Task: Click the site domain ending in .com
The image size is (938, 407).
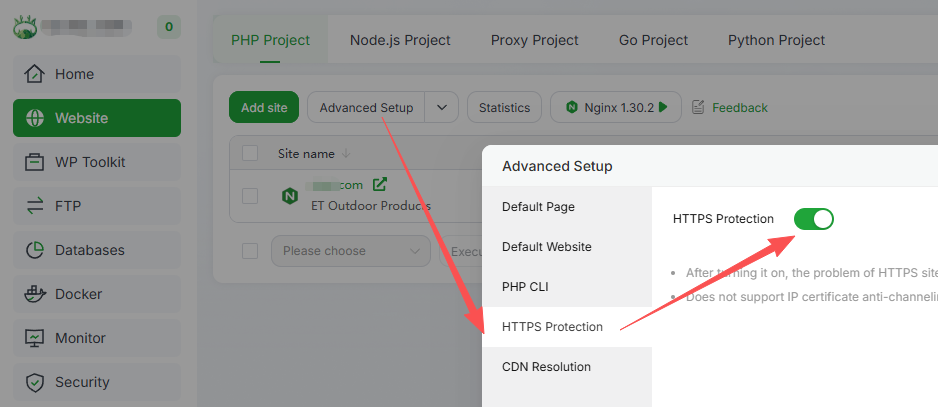Action: [334, 185]
